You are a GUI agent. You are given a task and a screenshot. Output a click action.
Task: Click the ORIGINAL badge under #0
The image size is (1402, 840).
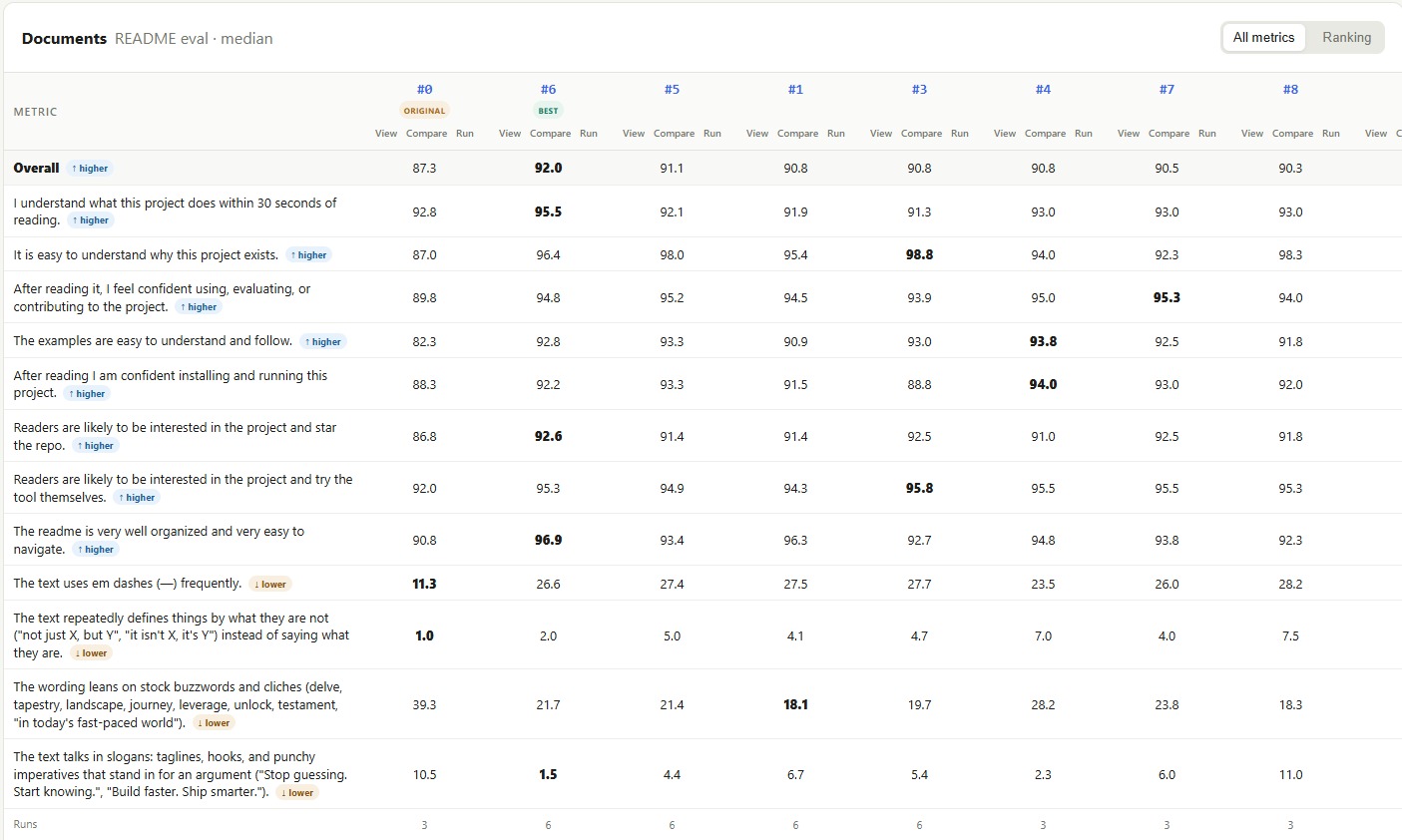coord(424,111)
